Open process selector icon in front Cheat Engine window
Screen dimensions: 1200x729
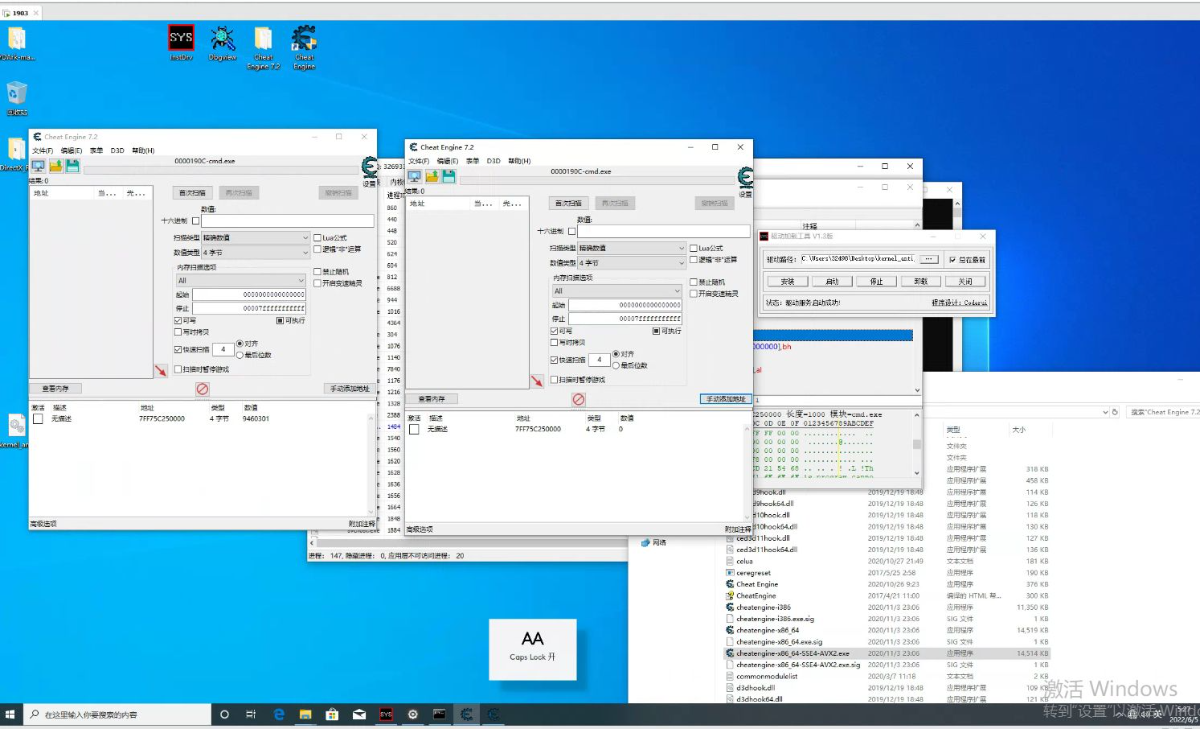coord(414,176)
